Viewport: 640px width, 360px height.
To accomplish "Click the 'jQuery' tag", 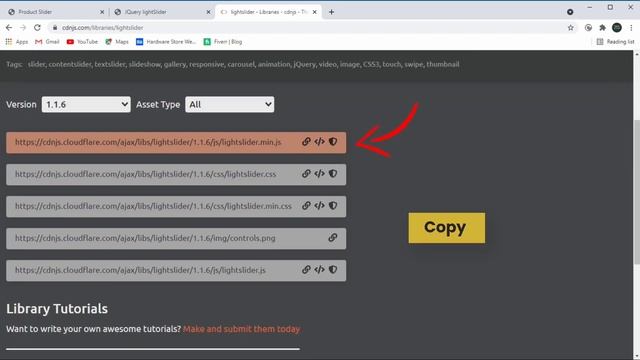I will (304, 64).
